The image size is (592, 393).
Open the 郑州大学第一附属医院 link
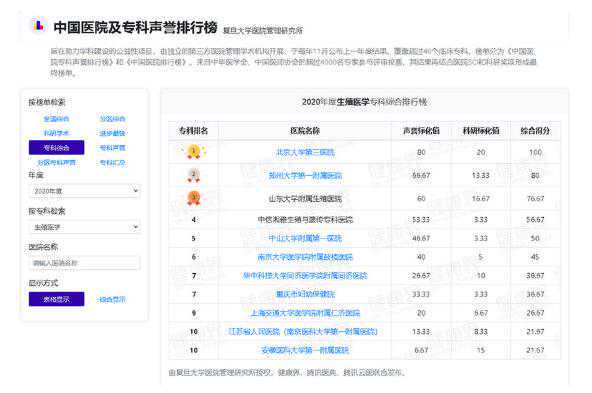(305, 176)
